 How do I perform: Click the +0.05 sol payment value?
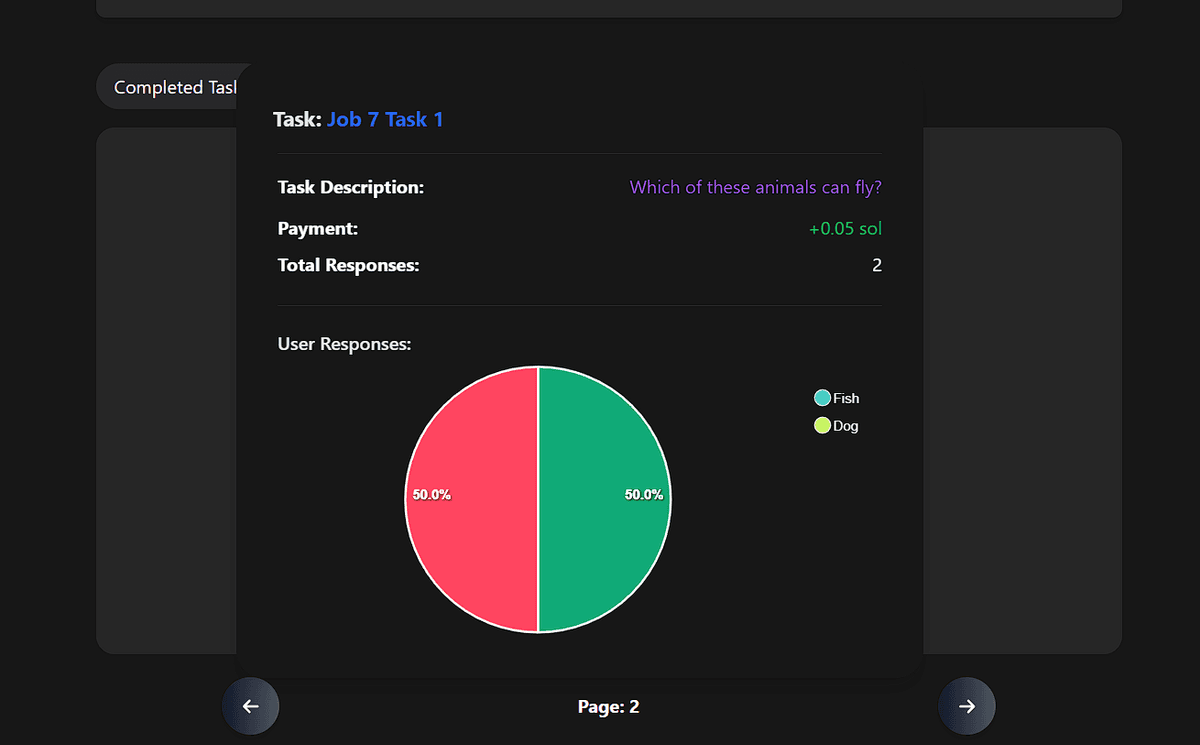[x=845, y=228]
